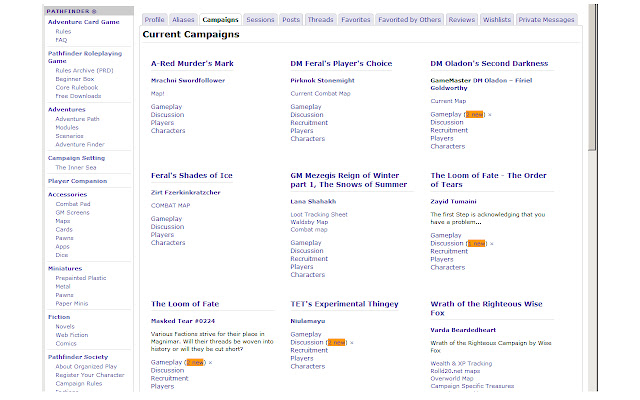The image size is (640, 400).
Task: Click the new badge beside Loom of Fate Gameplay
Action: pos(196,362)
